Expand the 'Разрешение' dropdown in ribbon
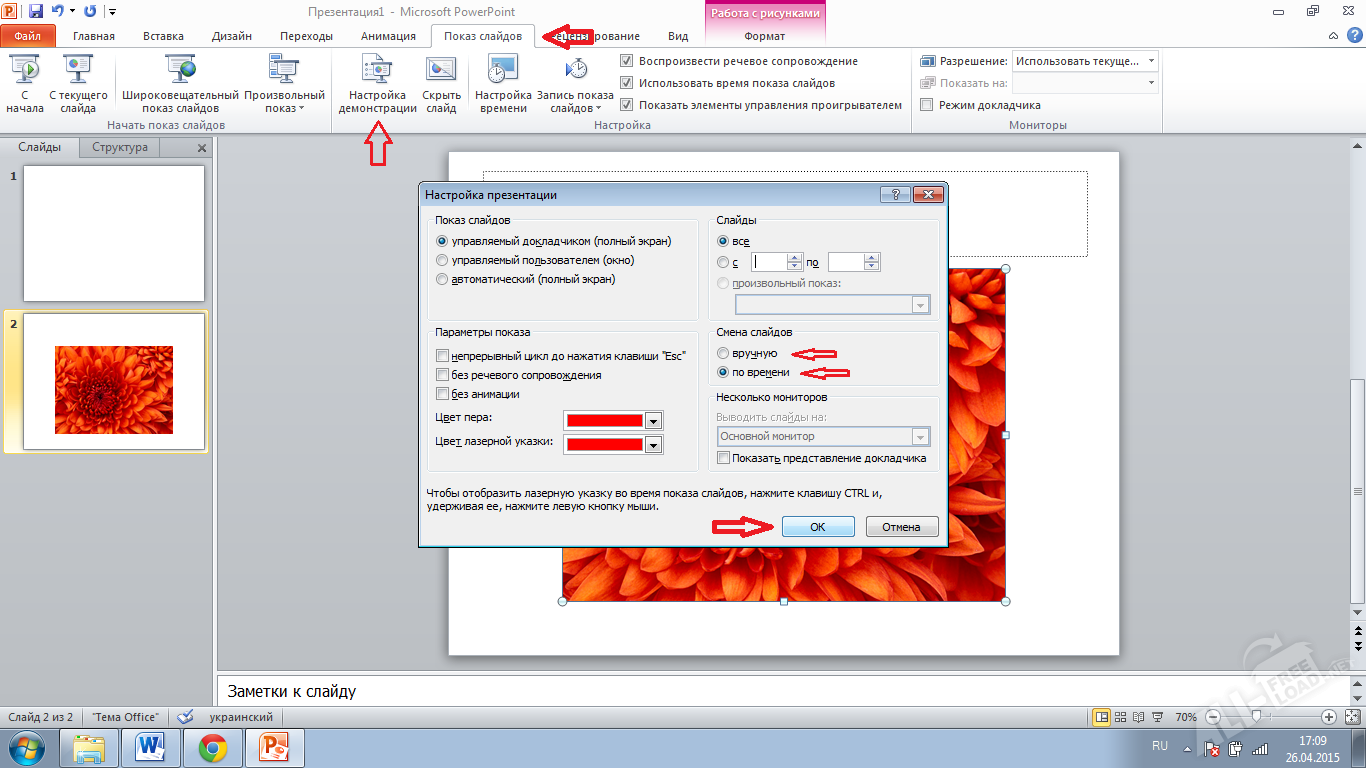Screen dimensions: 1366x768 coord(1151,61)
